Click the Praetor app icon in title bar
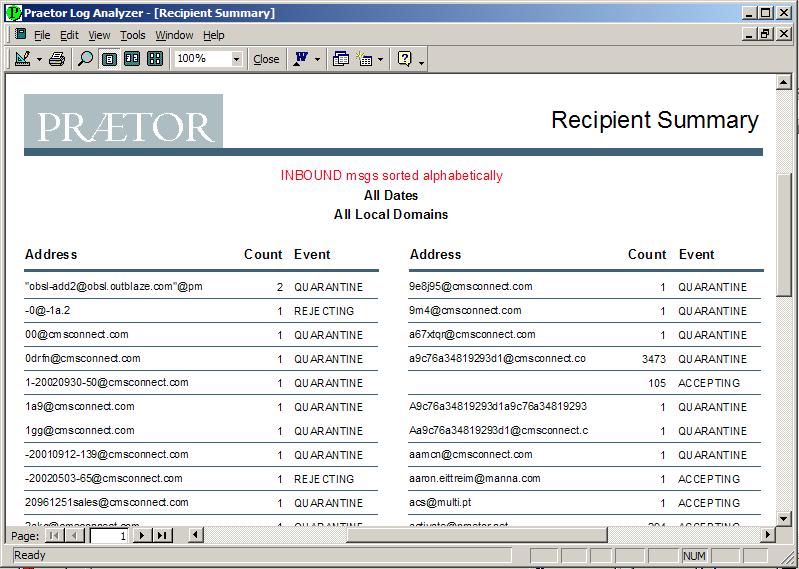 click(14, 13)
